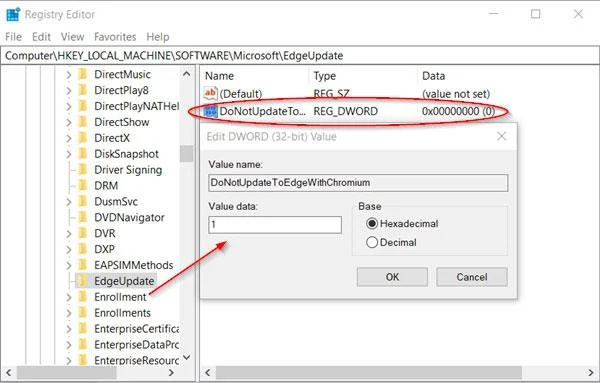Select the DVDNavigator folder icon
The image size is (600, 383).
(83, 217)
